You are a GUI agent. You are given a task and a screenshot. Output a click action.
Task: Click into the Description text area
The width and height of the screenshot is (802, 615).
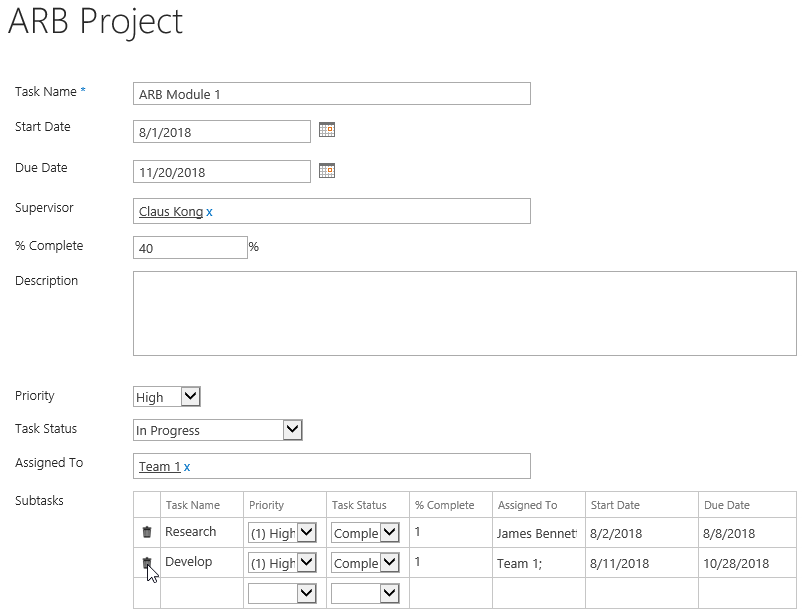coord(465,313)
